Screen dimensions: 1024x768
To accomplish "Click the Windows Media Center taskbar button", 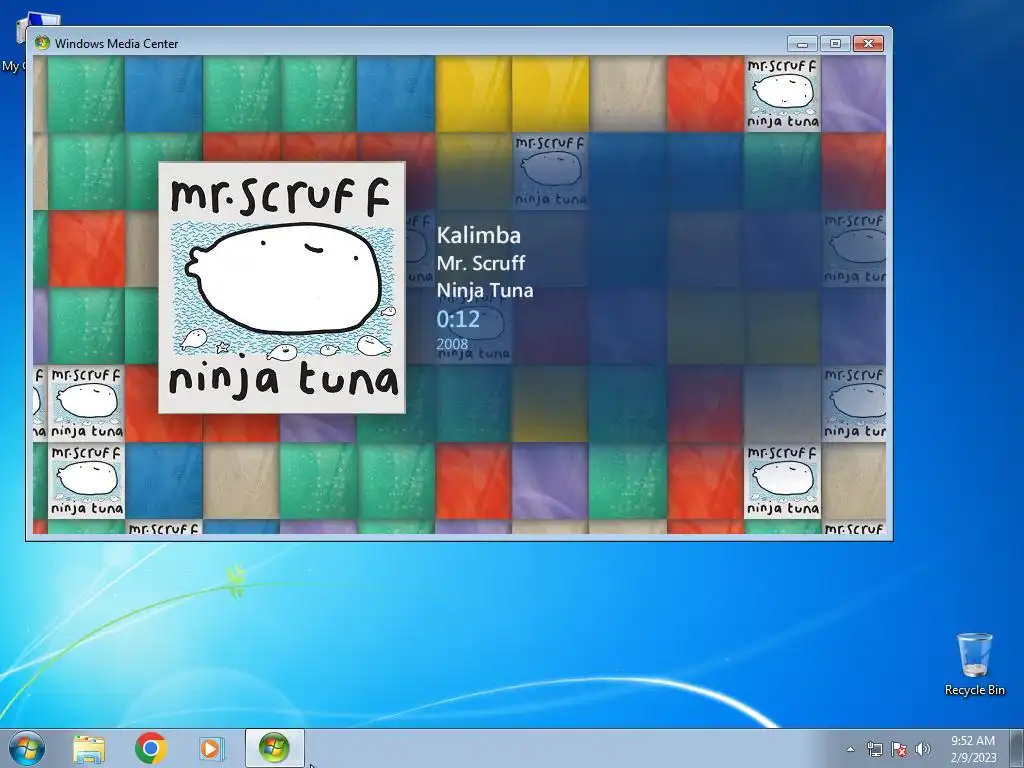I will (x=274, y=748).
